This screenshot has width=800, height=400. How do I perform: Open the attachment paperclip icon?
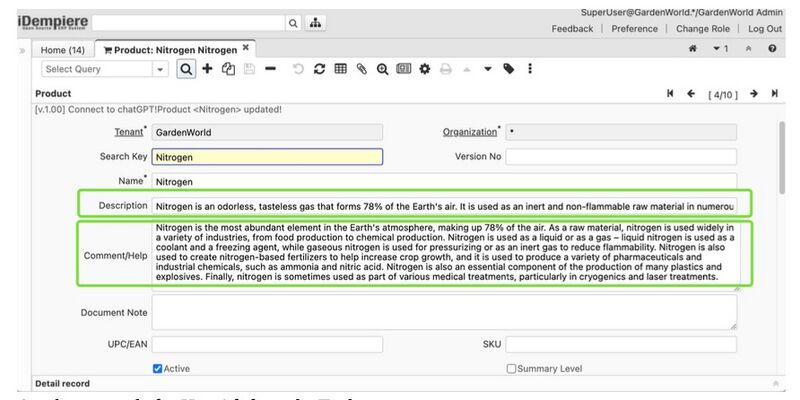361,69
